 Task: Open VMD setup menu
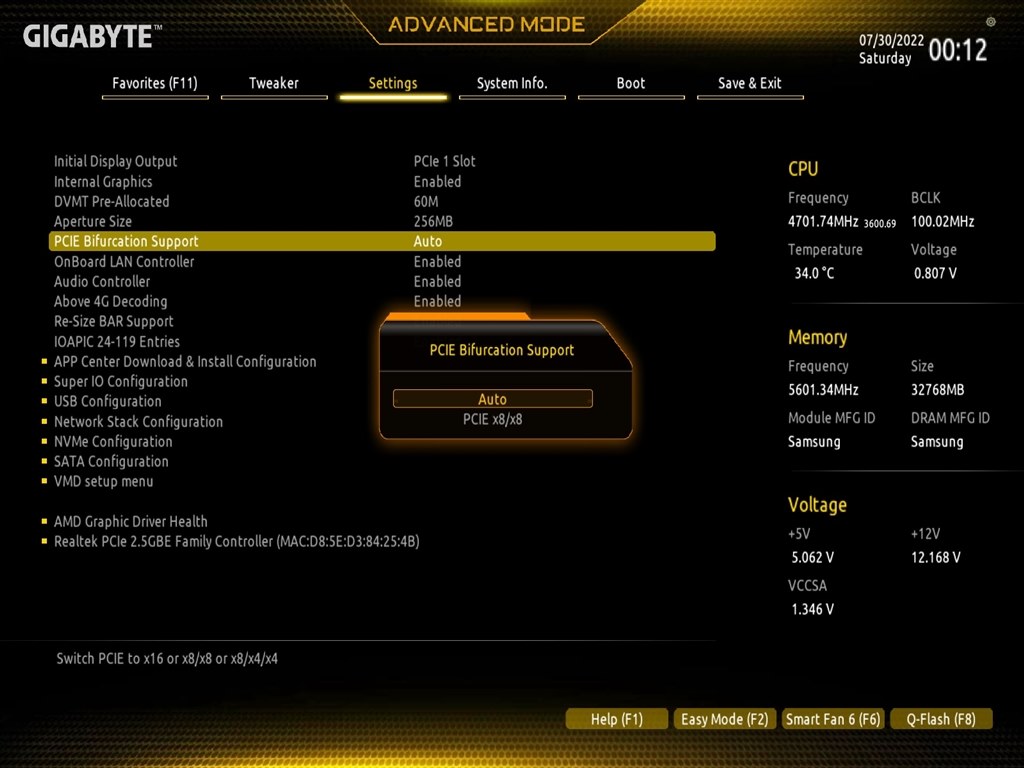(x=103, y=481)
